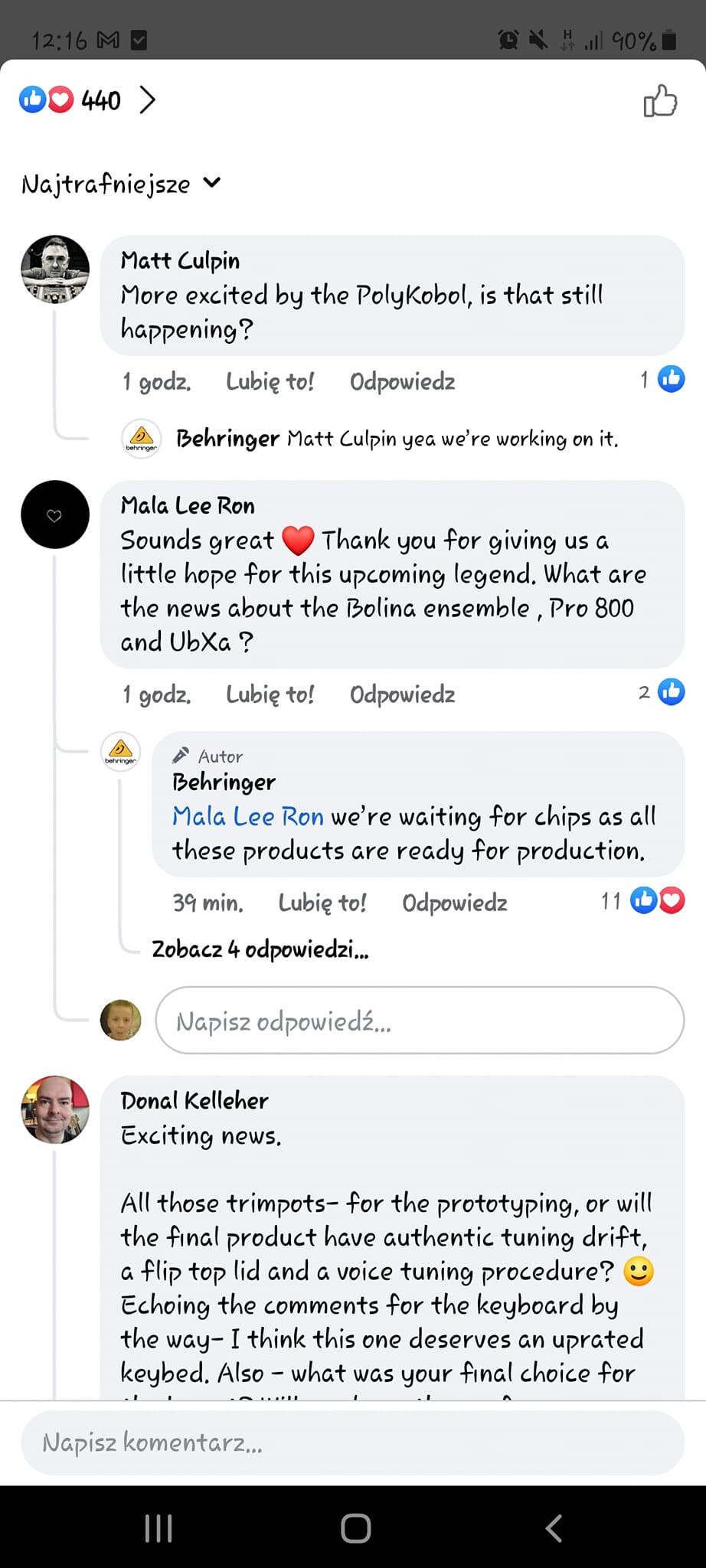The image size is (706, 1568).
Task: Like Behringer's reply about waiting for chips
Action: pos(322,903)
